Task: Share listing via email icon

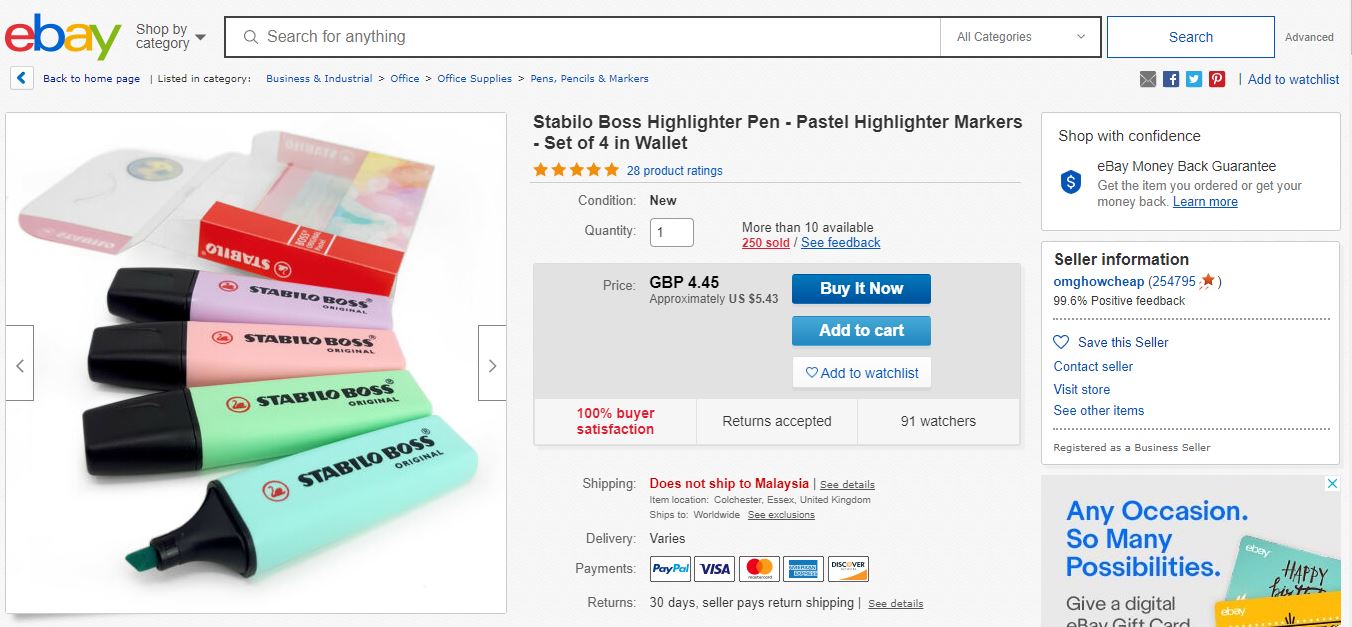Action: [x=1148, y=79]
